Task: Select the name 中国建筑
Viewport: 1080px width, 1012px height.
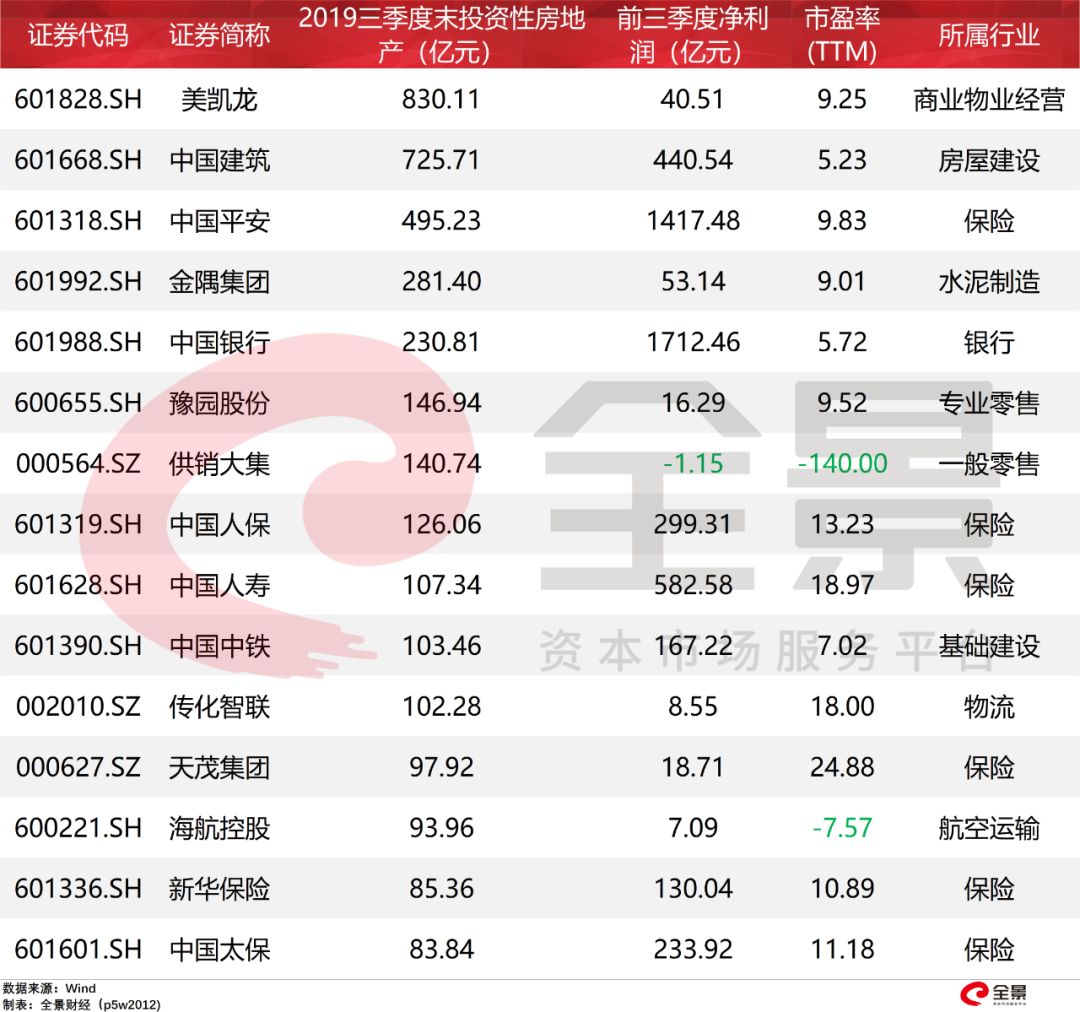Action: pos(219,161)
